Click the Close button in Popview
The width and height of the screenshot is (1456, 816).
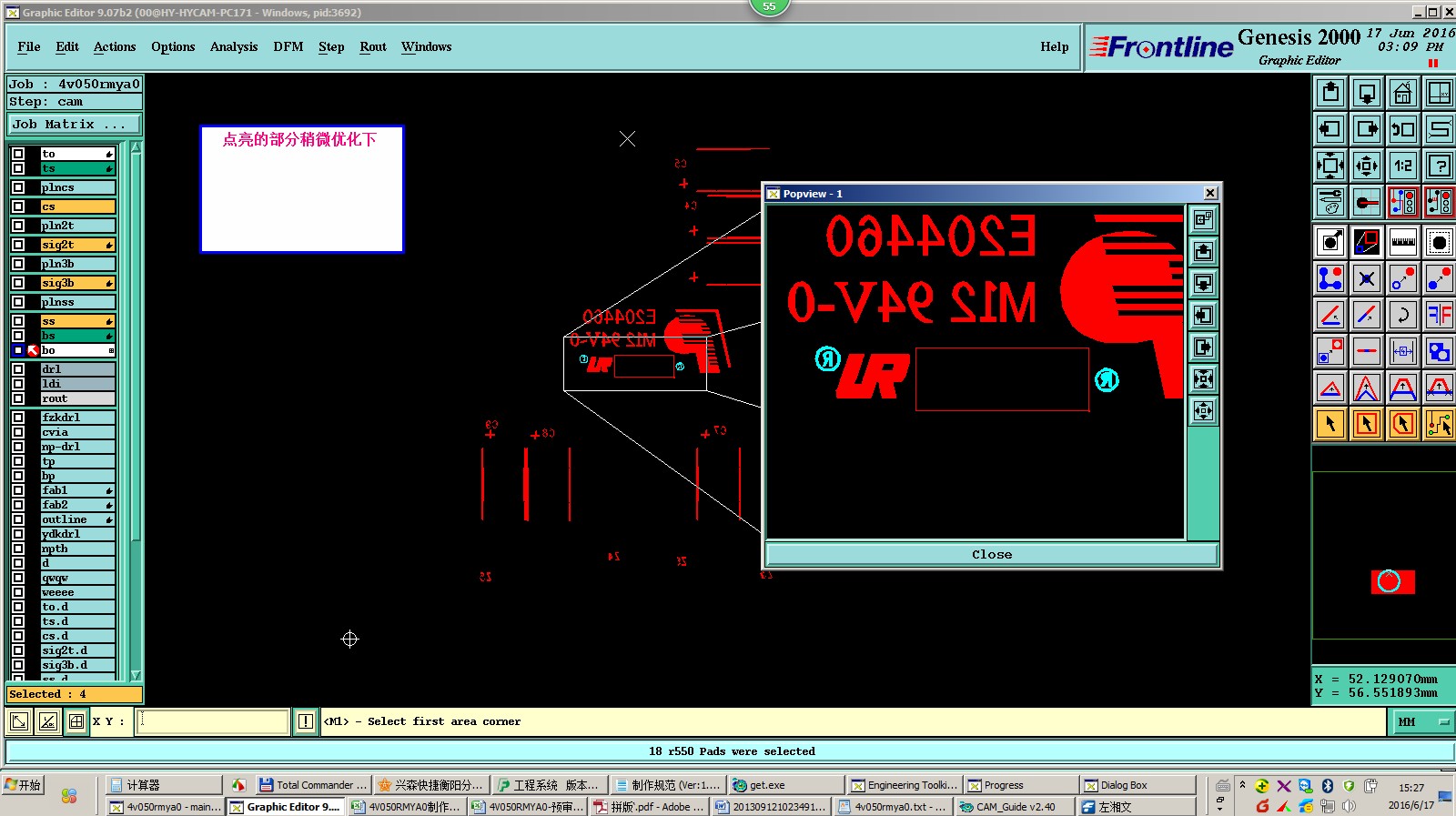992,554
